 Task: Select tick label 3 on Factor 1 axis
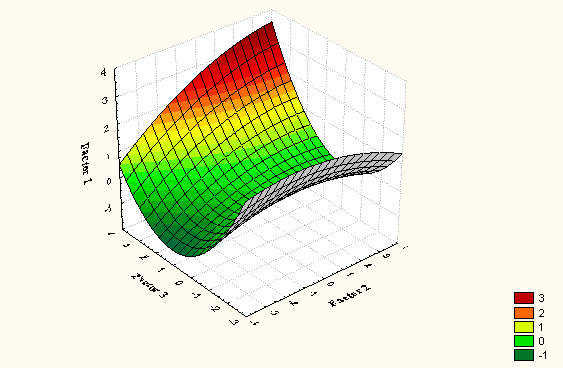[104, 100]
